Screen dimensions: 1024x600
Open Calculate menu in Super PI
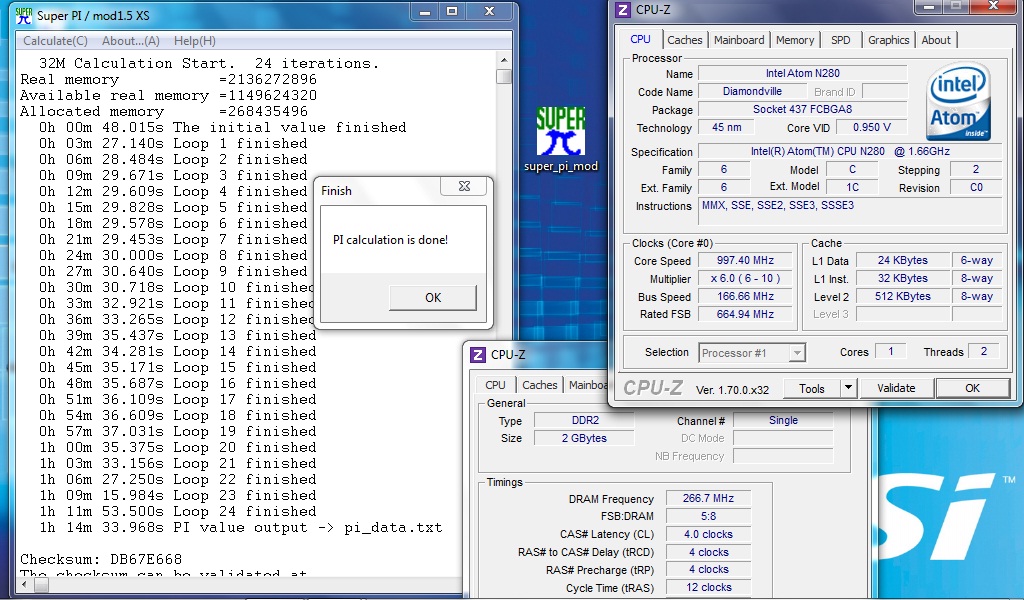[56, 40]
